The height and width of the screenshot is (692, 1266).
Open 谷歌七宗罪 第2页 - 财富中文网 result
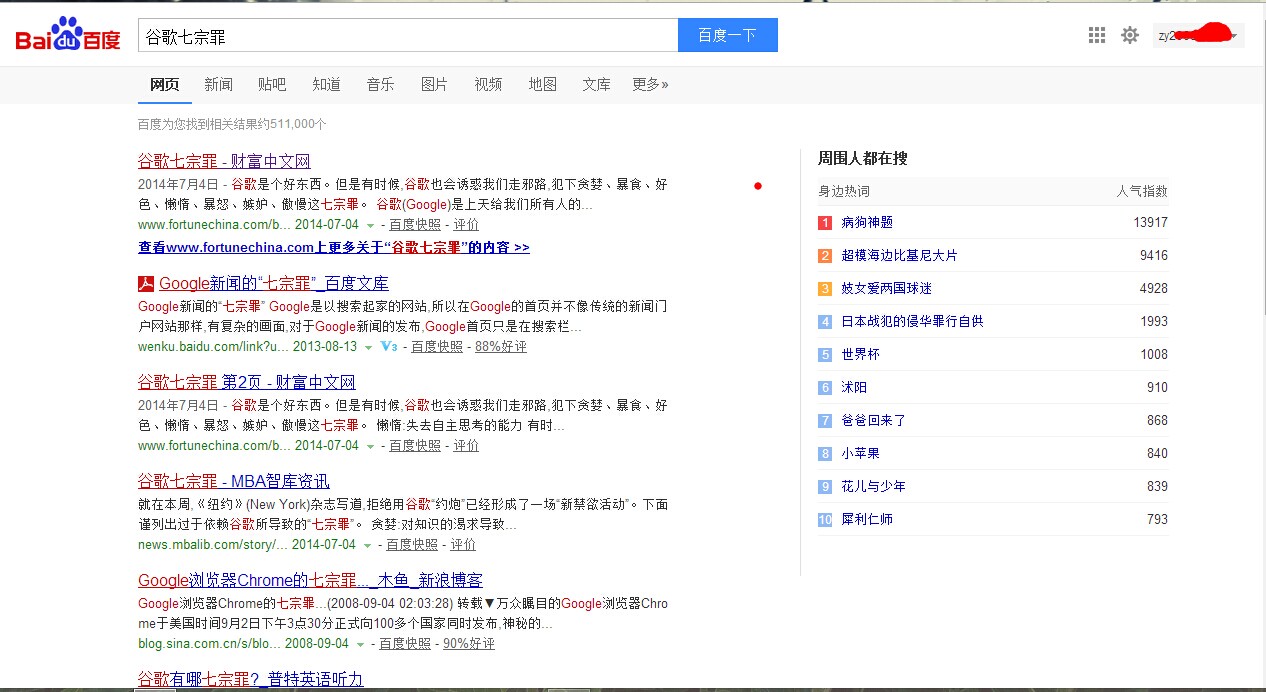[x=246, y=382]
